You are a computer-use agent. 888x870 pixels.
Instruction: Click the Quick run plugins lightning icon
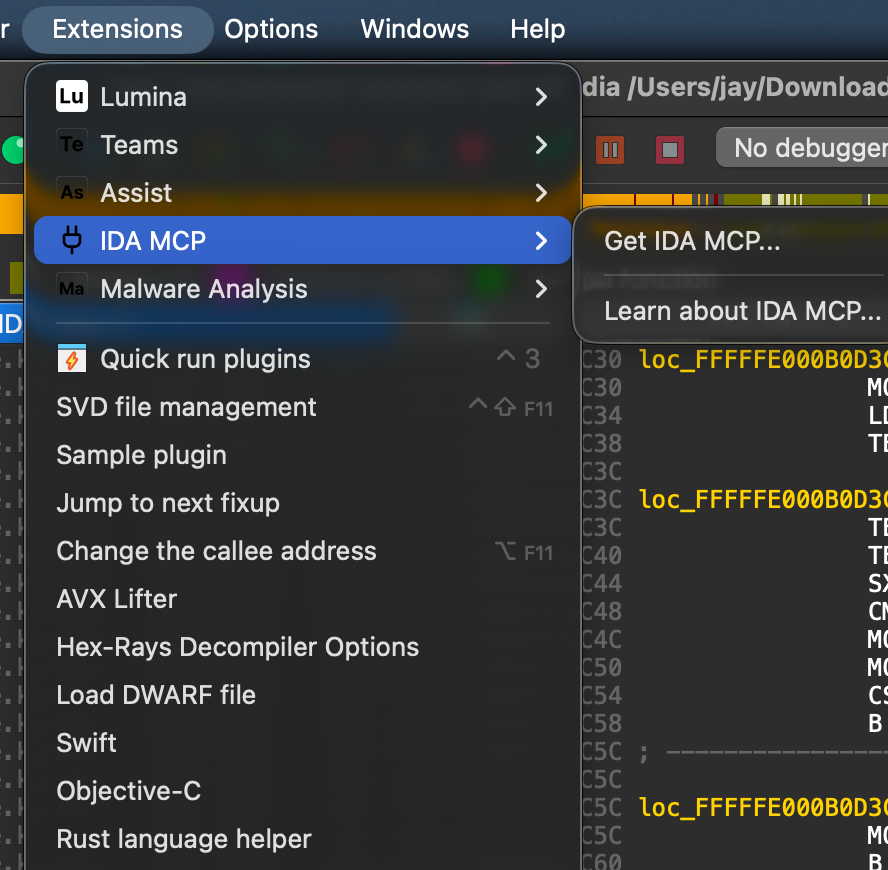click(x=72, y=359)
